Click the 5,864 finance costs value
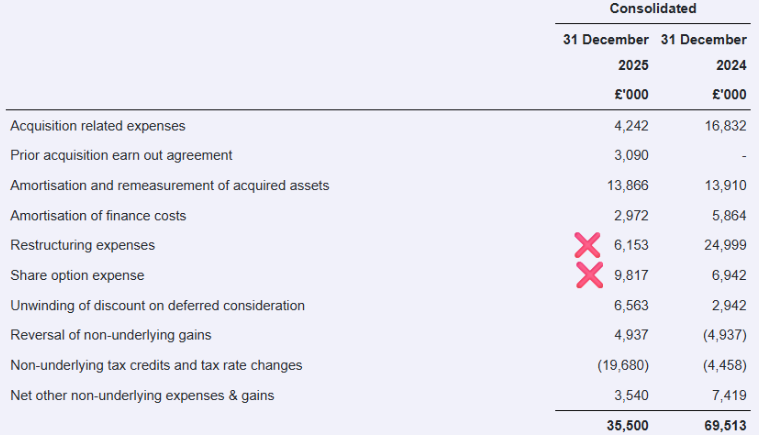 729,216
